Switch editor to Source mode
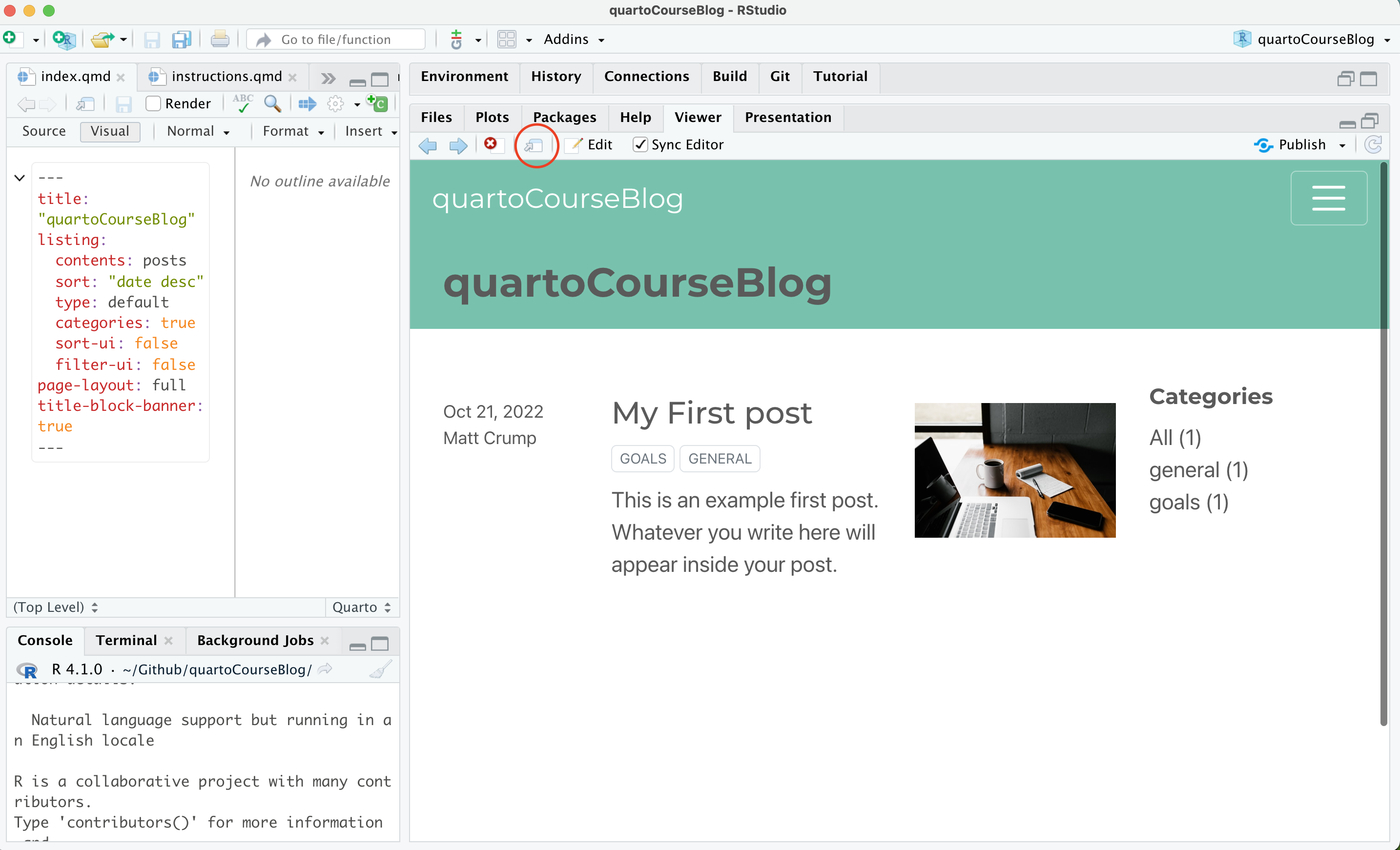 coord(44,131)
